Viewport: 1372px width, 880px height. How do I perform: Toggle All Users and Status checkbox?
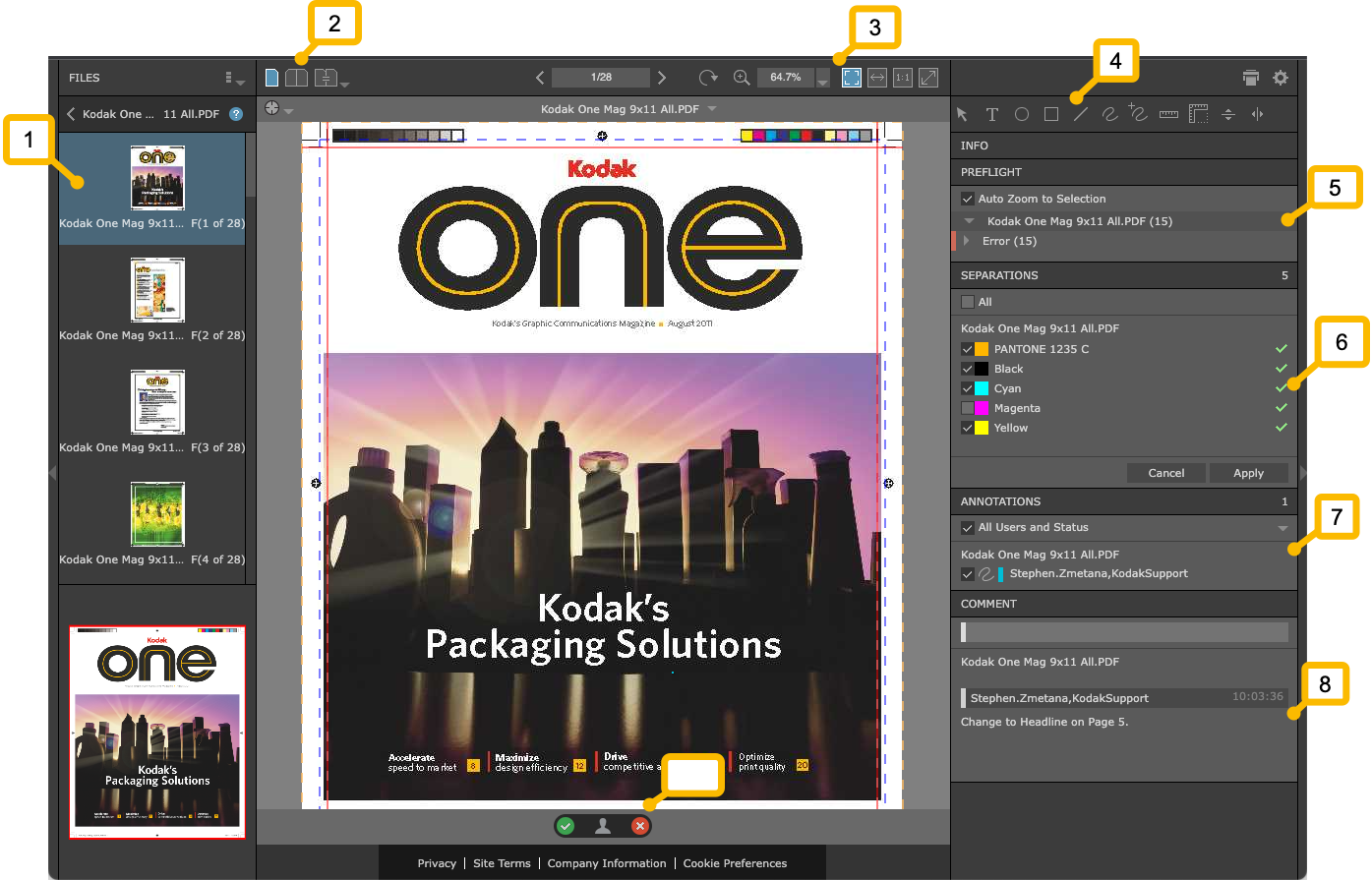click(x=968, y=528)
